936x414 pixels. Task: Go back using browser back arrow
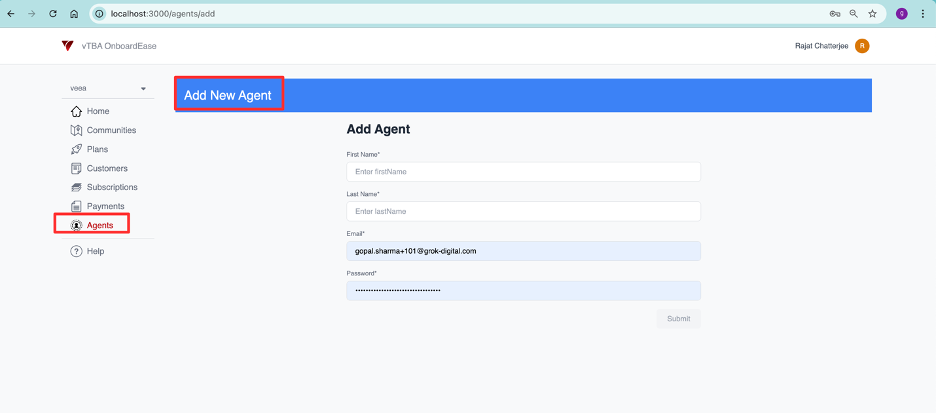click(x=11, y=14)
